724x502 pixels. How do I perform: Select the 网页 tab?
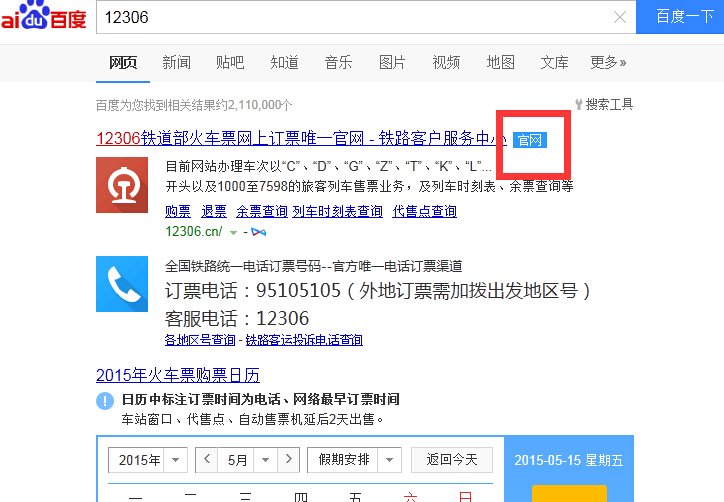click(123, 62)
